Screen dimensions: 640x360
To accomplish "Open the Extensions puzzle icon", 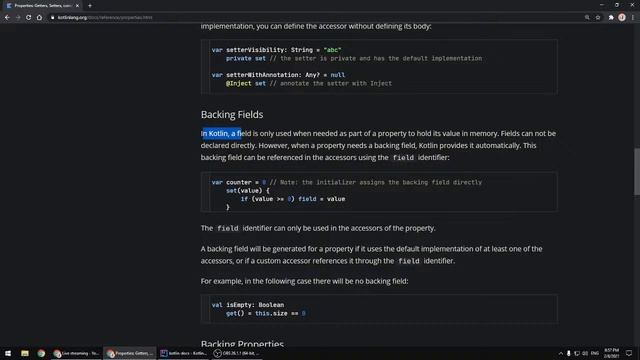I will 611,18.
